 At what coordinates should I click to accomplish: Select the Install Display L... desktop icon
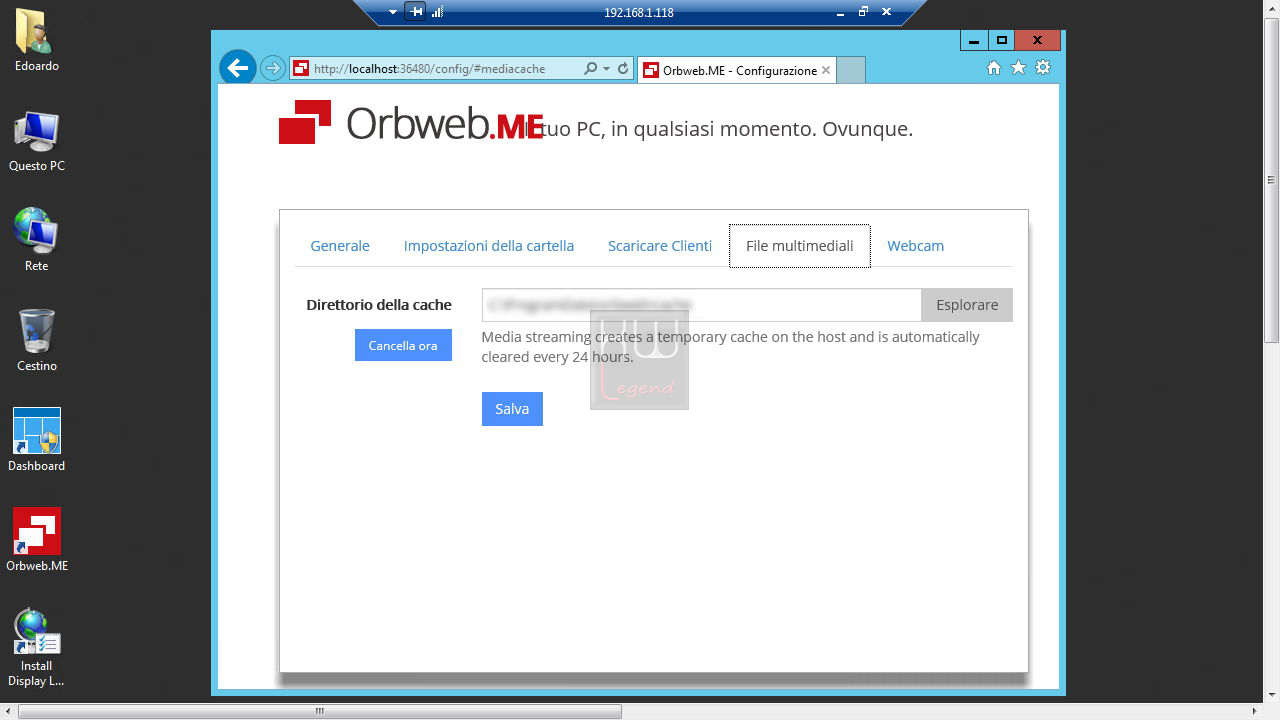coord(36,648)
